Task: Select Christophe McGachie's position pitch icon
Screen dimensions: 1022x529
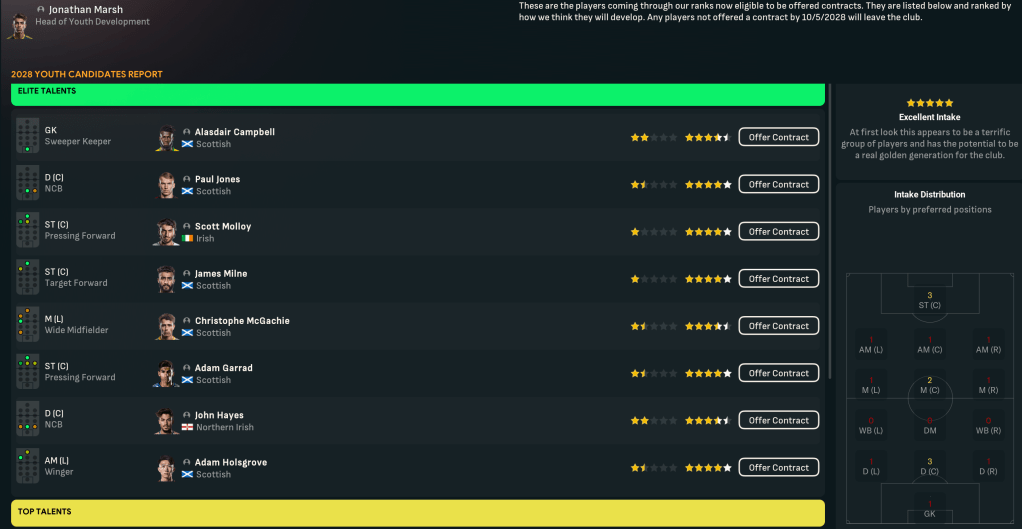Action: 27,325
